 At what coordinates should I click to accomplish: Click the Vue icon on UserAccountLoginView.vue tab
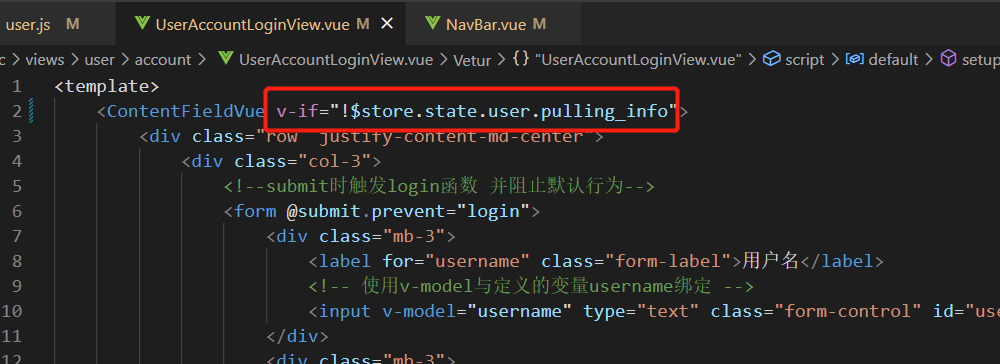coord(142,24)
